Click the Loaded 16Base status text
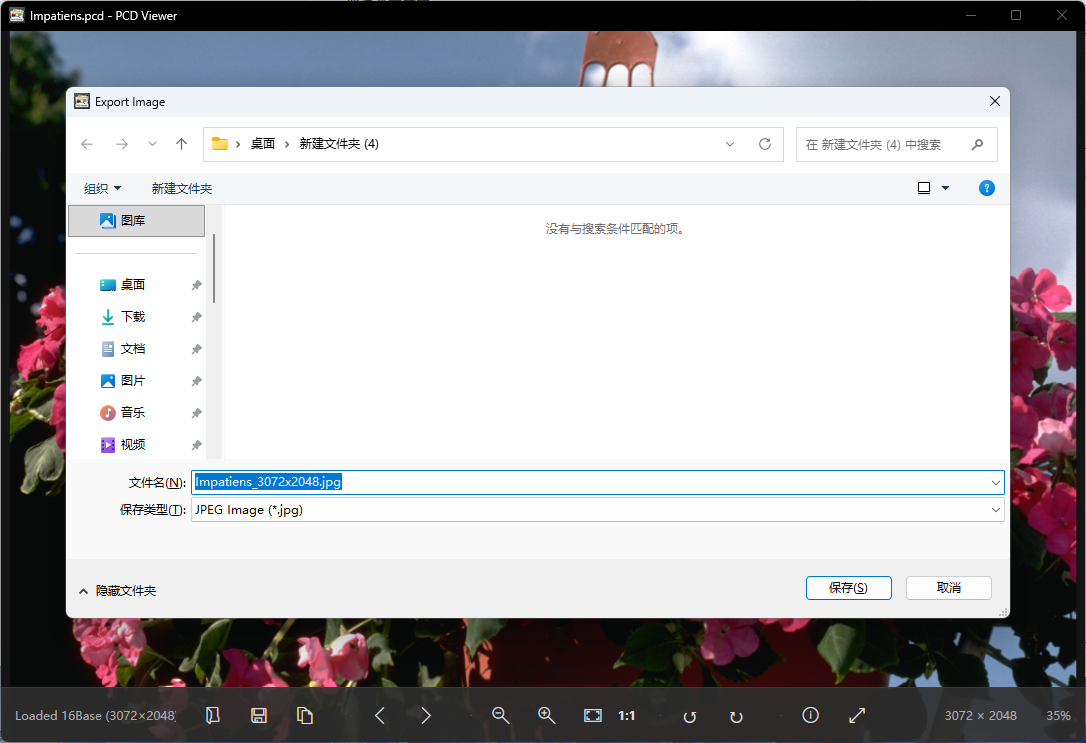The height and width of the screenshot is (743, 1086). pyautogui.click(x=95, y=715)
